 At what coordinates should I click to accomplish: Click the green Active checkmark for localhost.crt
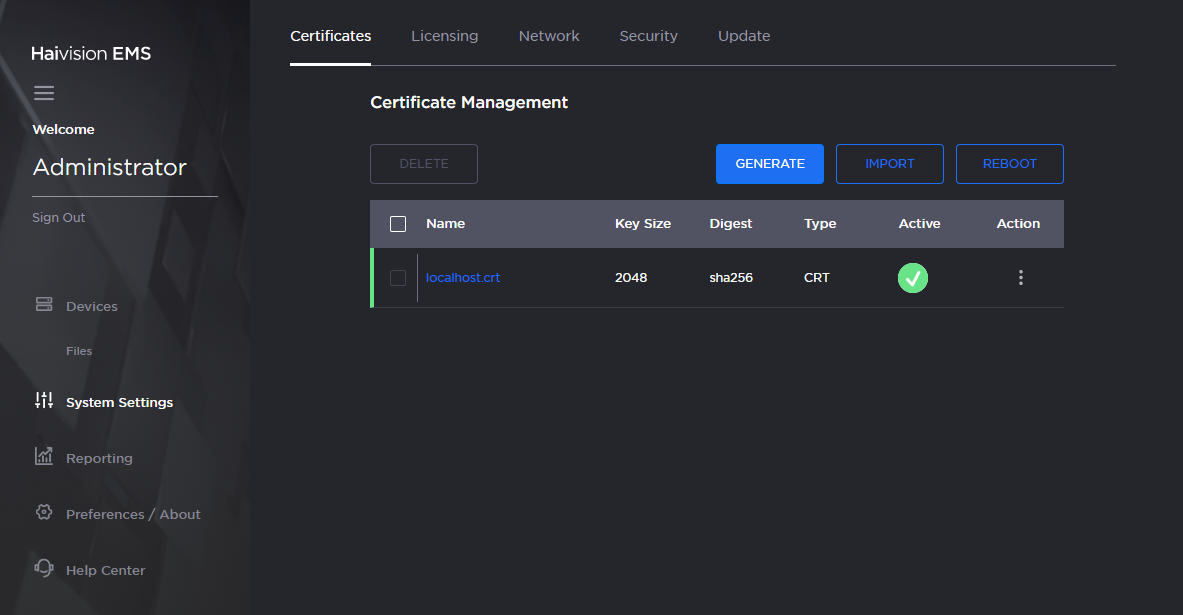coord(912,277)
